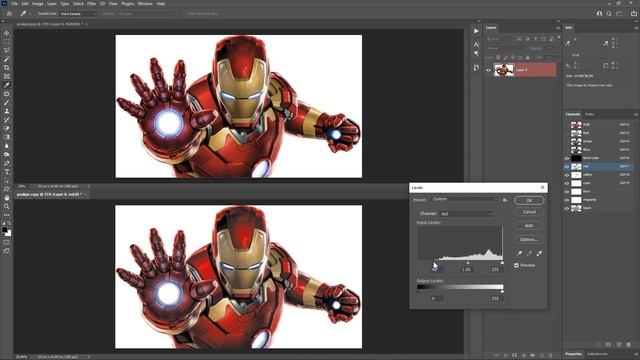Switch to the Adjustments tab
This screenshot has width=640, height=360.
[x=598, y=354]
